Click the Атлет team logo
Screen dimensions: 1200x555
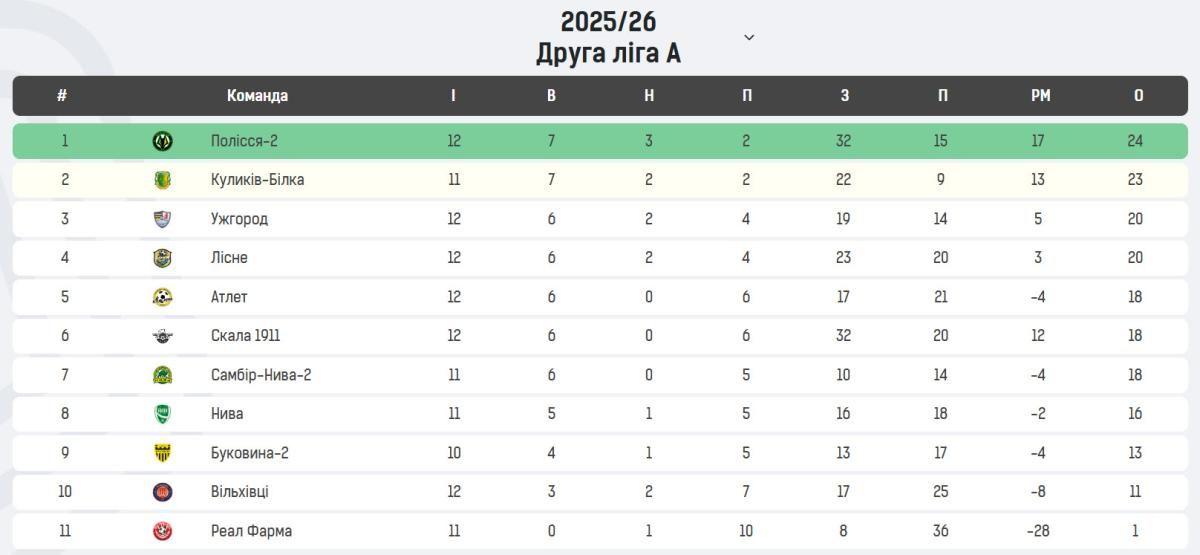(x=162, y=297)
